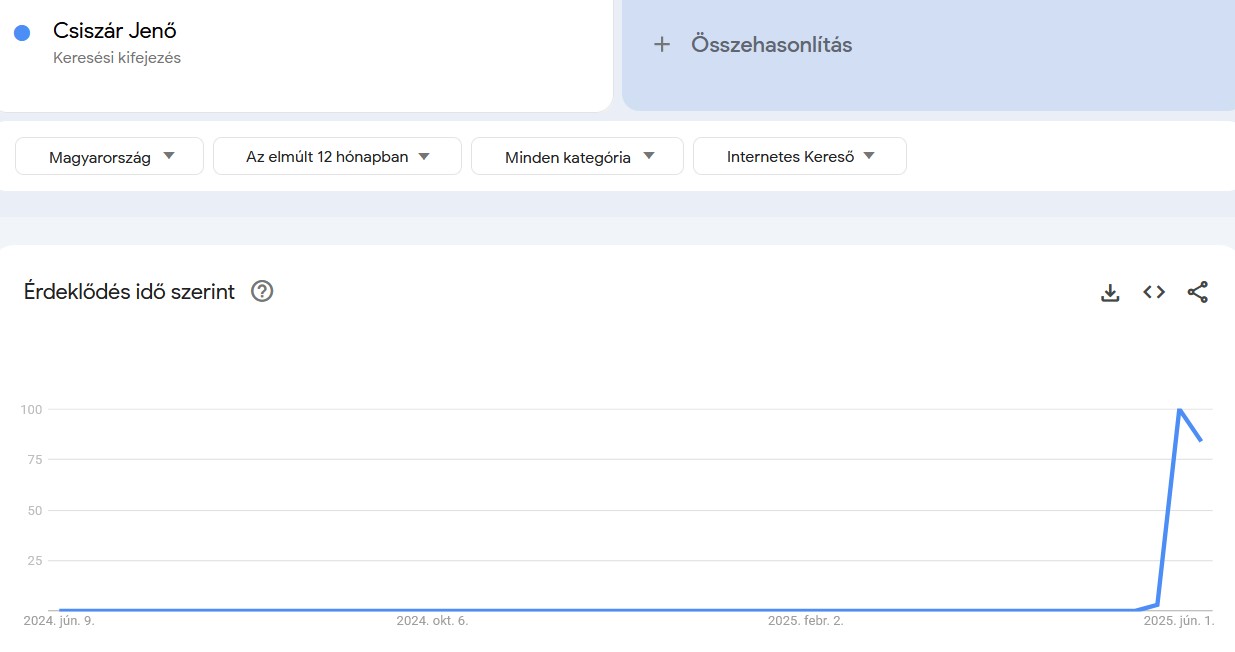Open help for Érdeklődés idő szerint
This screenshot has width=1235, height=652.
(261, 291)
